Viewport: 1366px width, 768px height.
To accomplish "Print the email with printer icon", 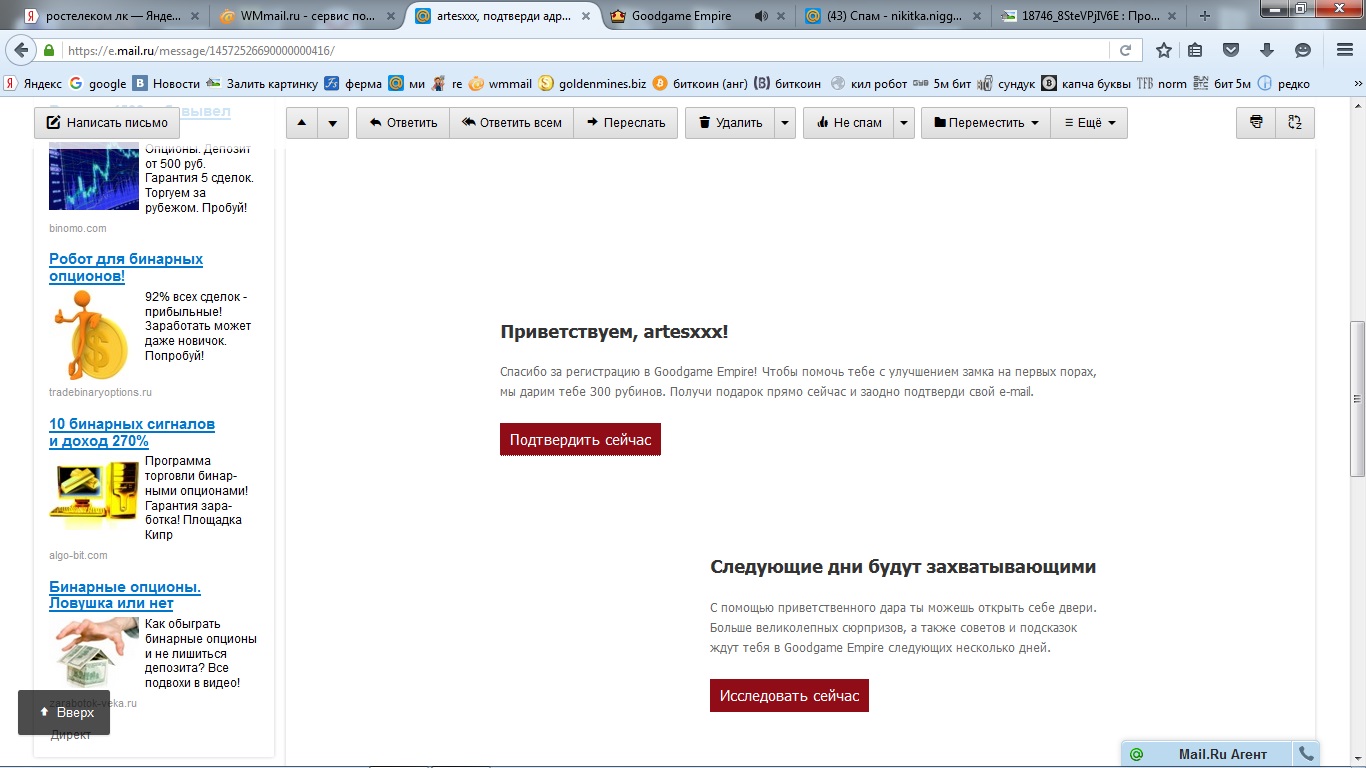I will coord(1256,123).
